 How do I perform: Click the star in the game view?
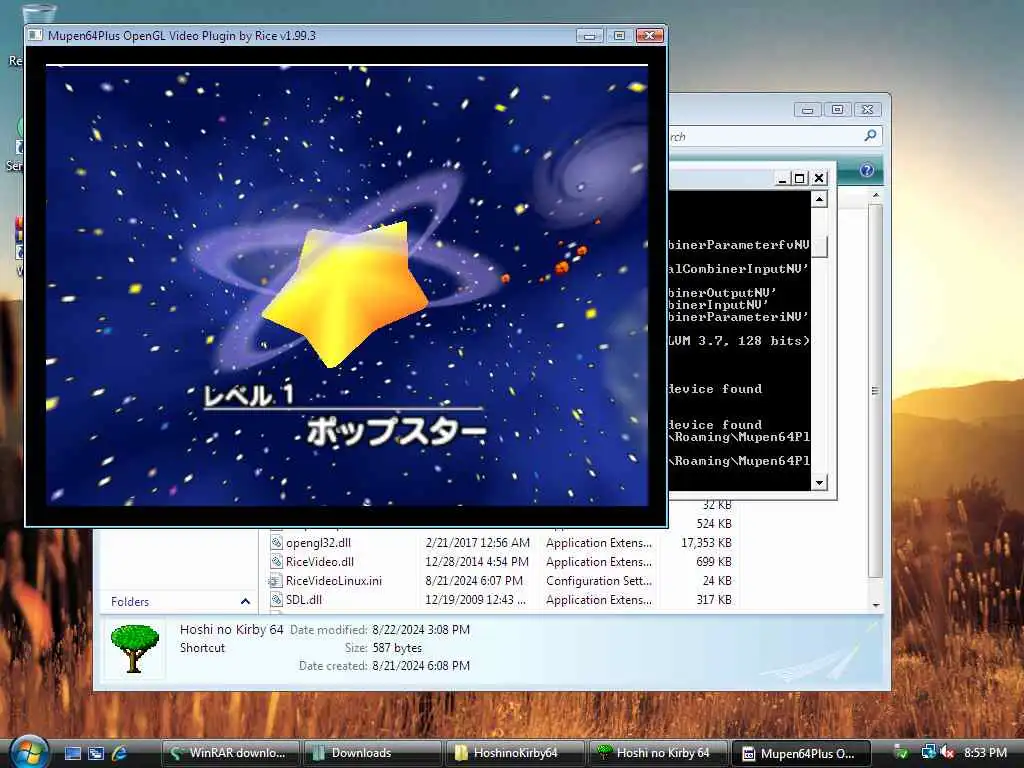pos(345,294)
